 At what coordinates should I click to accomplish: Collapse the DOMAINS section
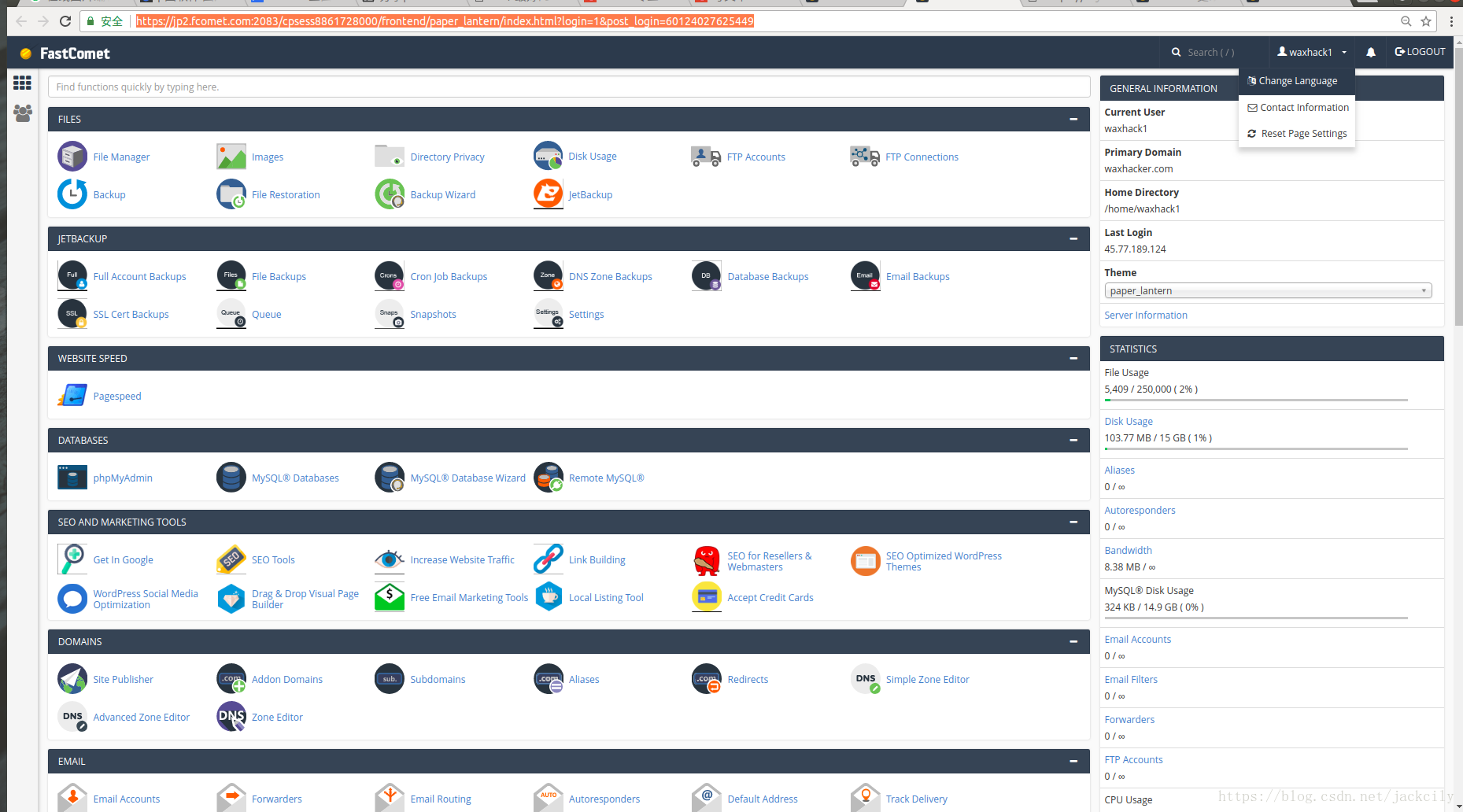(1073, 641)
